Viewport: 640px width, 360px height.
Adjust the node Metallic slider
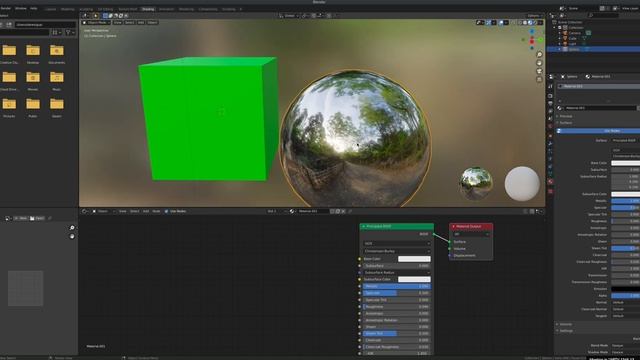[x=397, y=287]
